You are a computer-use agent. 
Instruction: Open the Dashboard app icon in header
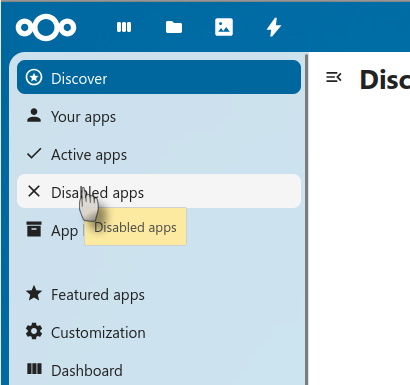124,27
